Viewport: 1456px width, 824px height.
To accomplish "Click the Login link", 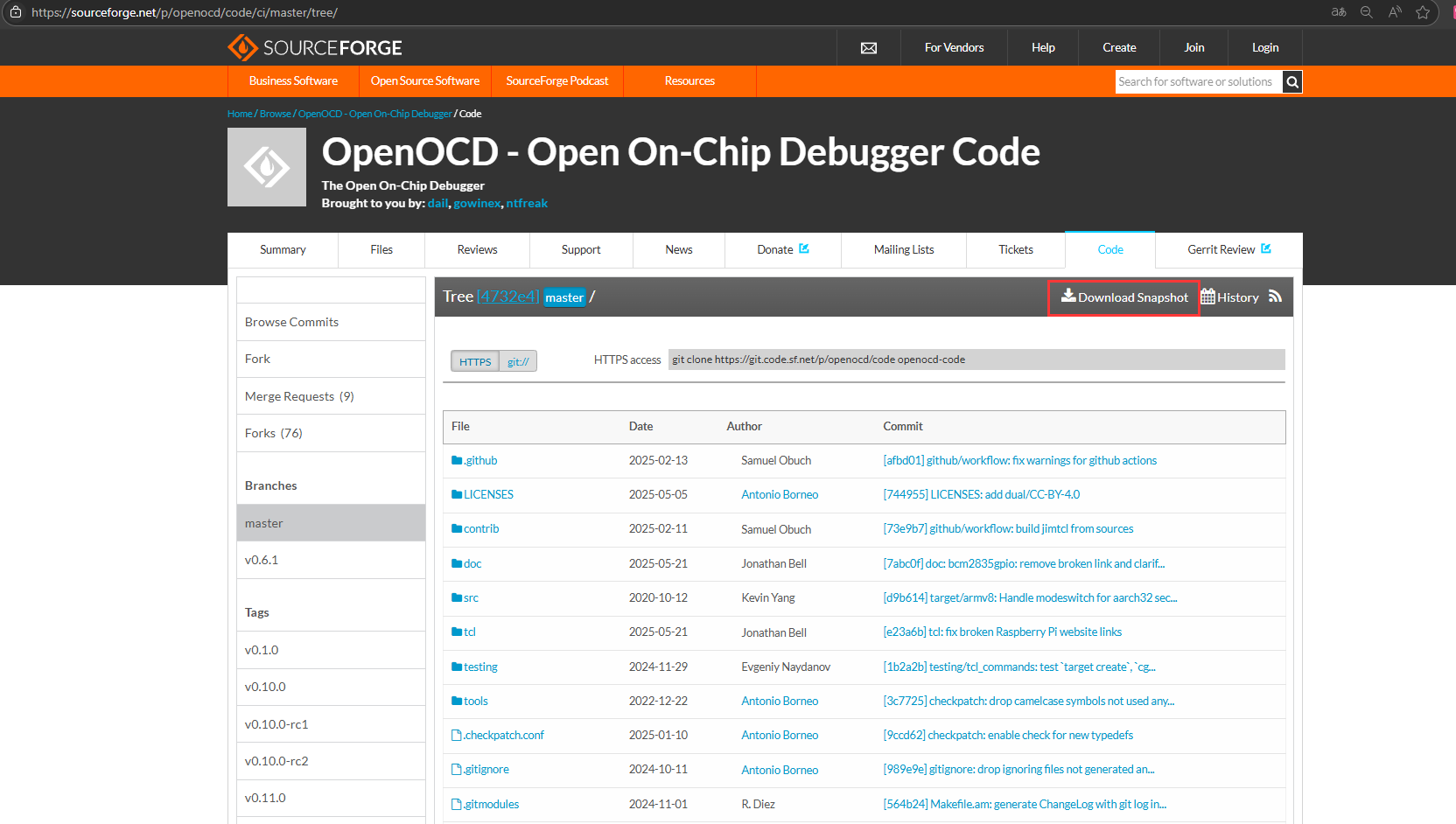I will (1265, 47).
